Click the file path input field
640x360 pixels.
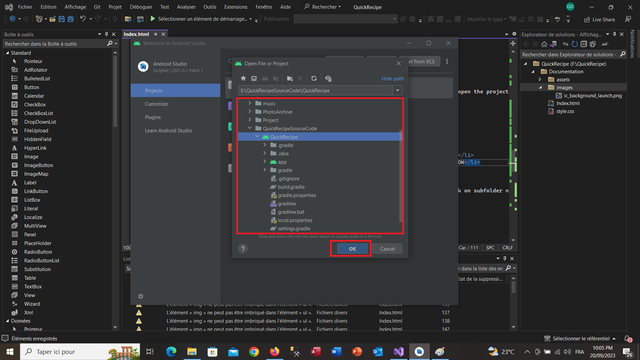(x=316, y=91)
